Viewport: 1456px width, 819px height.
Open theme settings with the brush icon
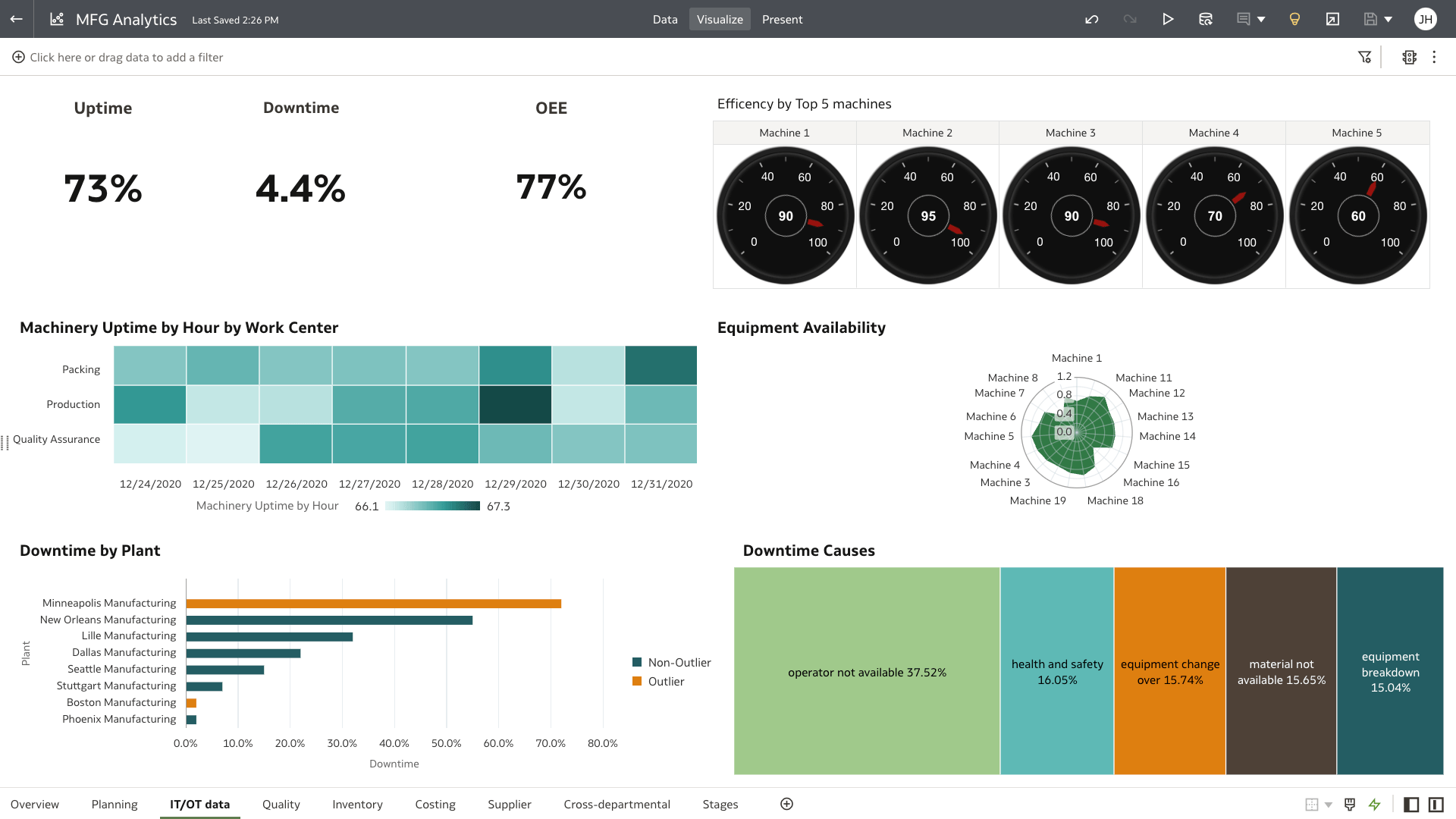coord(1350,804)
